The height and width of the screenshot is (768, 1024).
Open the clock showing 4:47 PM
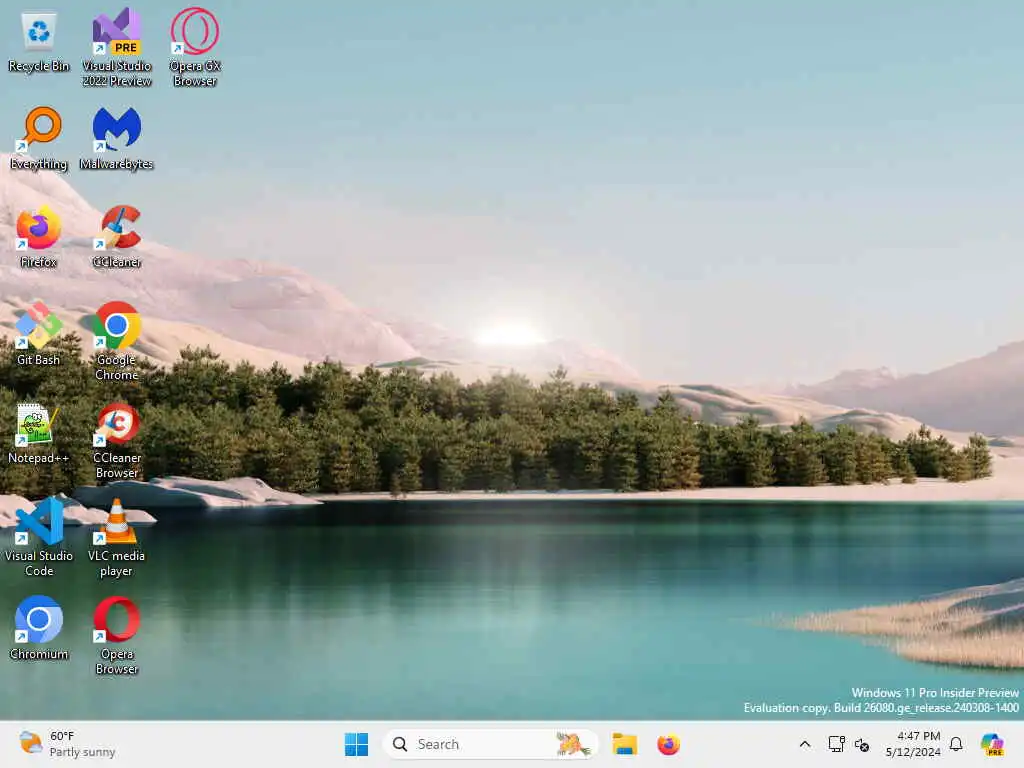913,744
